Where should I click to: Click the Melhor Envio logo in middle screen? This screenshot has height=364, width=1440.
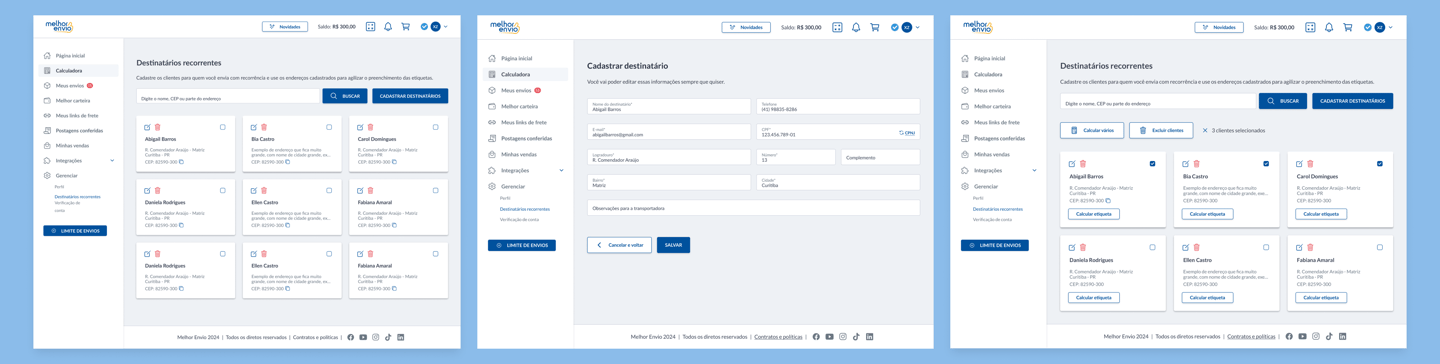click(x=505, y=27)
